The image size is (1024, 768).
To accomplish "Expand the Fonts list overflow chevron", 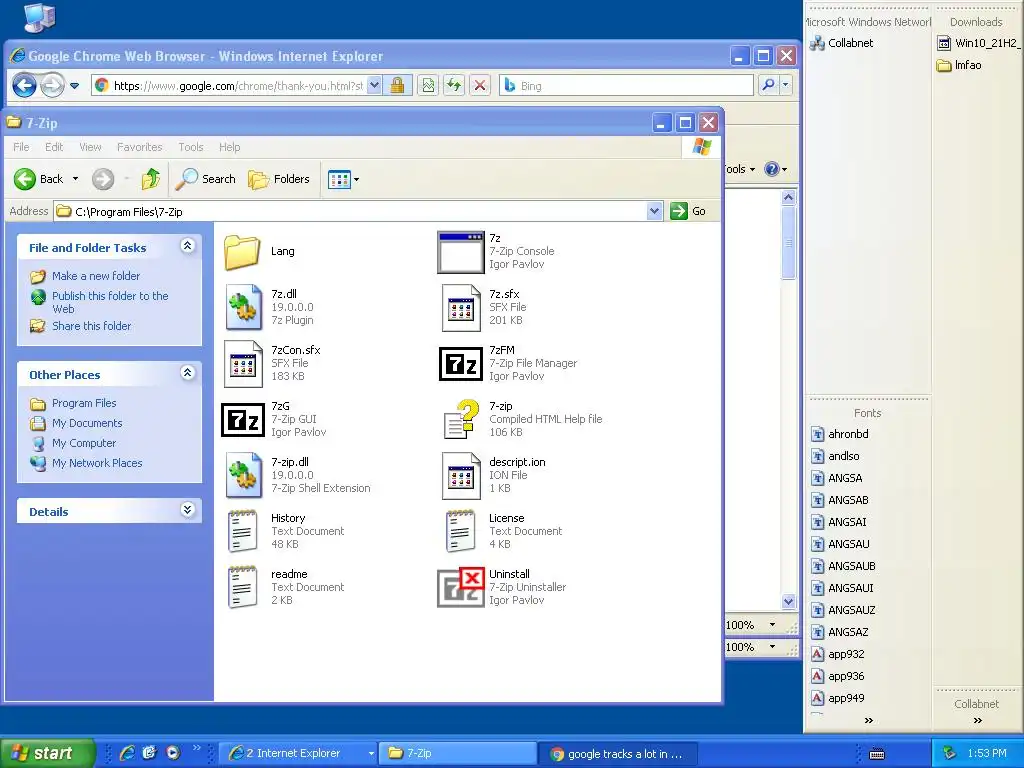I will (869, 720).
